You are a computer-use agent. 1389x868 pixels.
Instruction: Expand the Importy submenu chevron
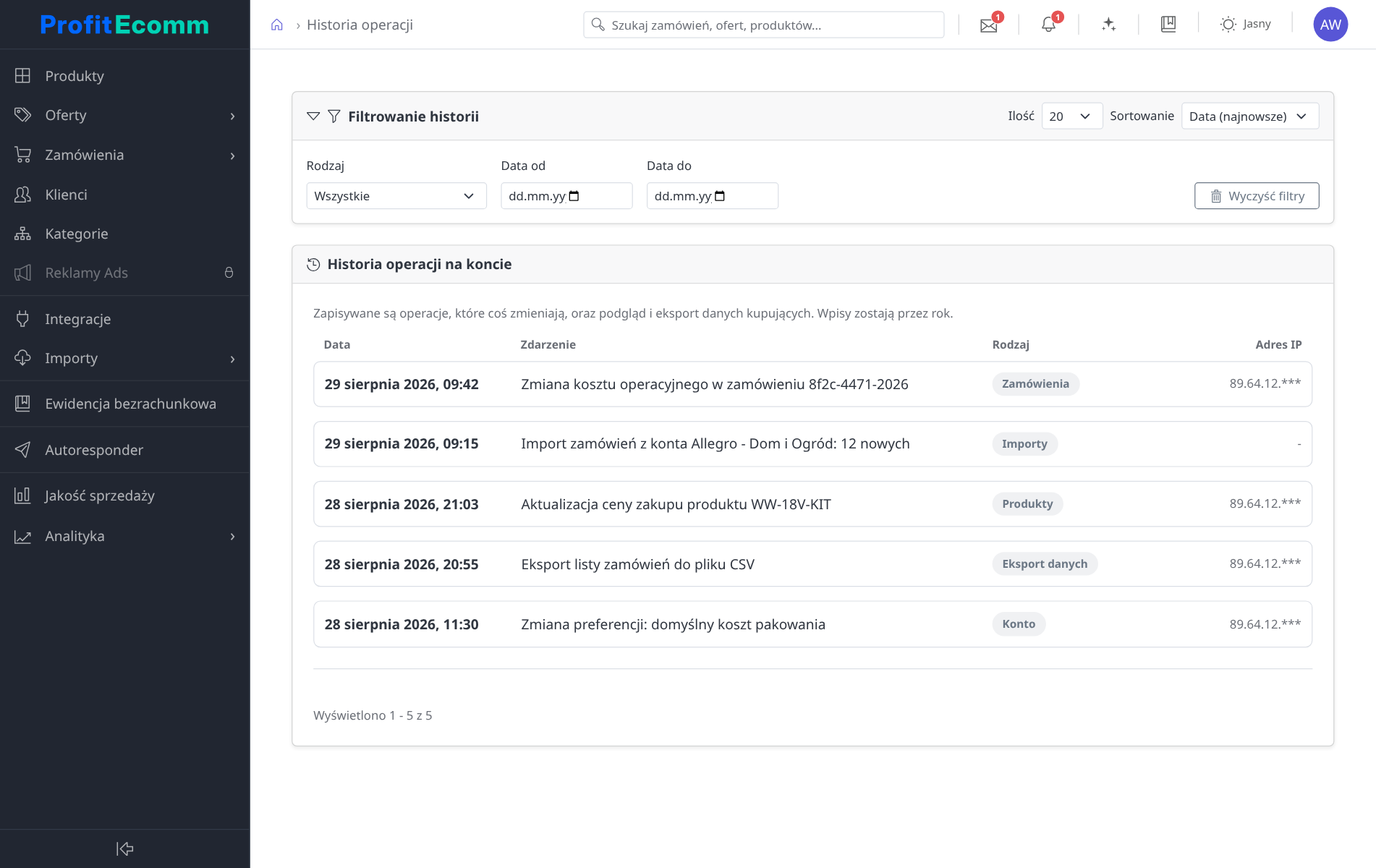coord(232,359)
